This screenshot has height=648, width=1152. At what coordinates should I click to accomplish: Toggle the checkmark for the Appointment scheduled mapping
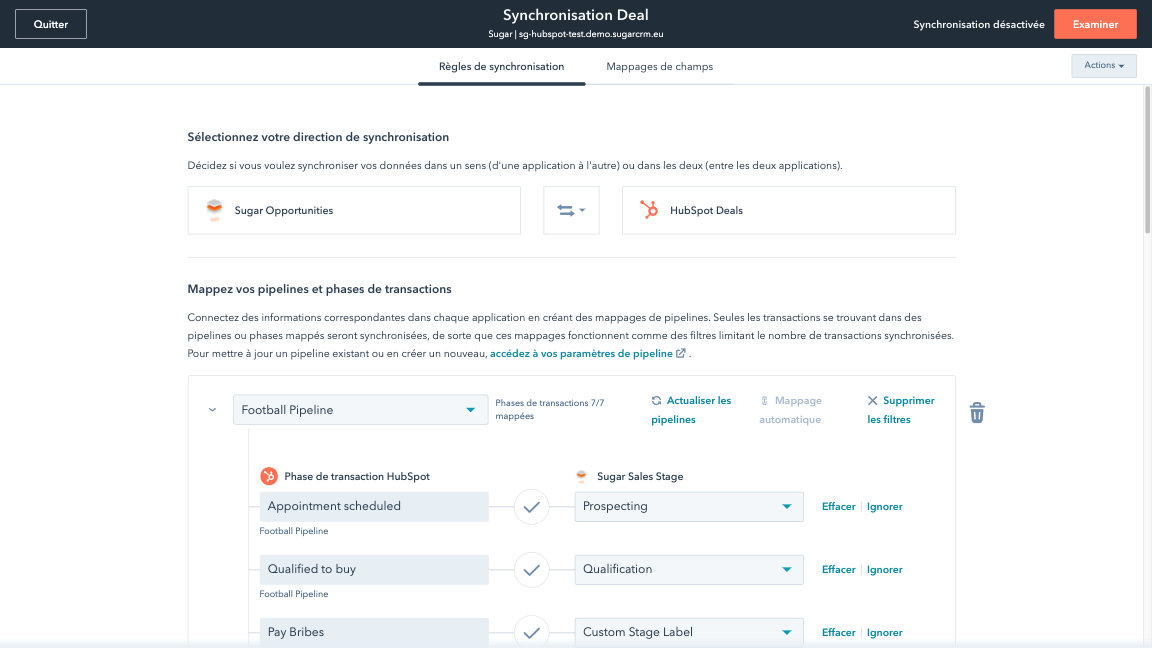pos(531,507)
